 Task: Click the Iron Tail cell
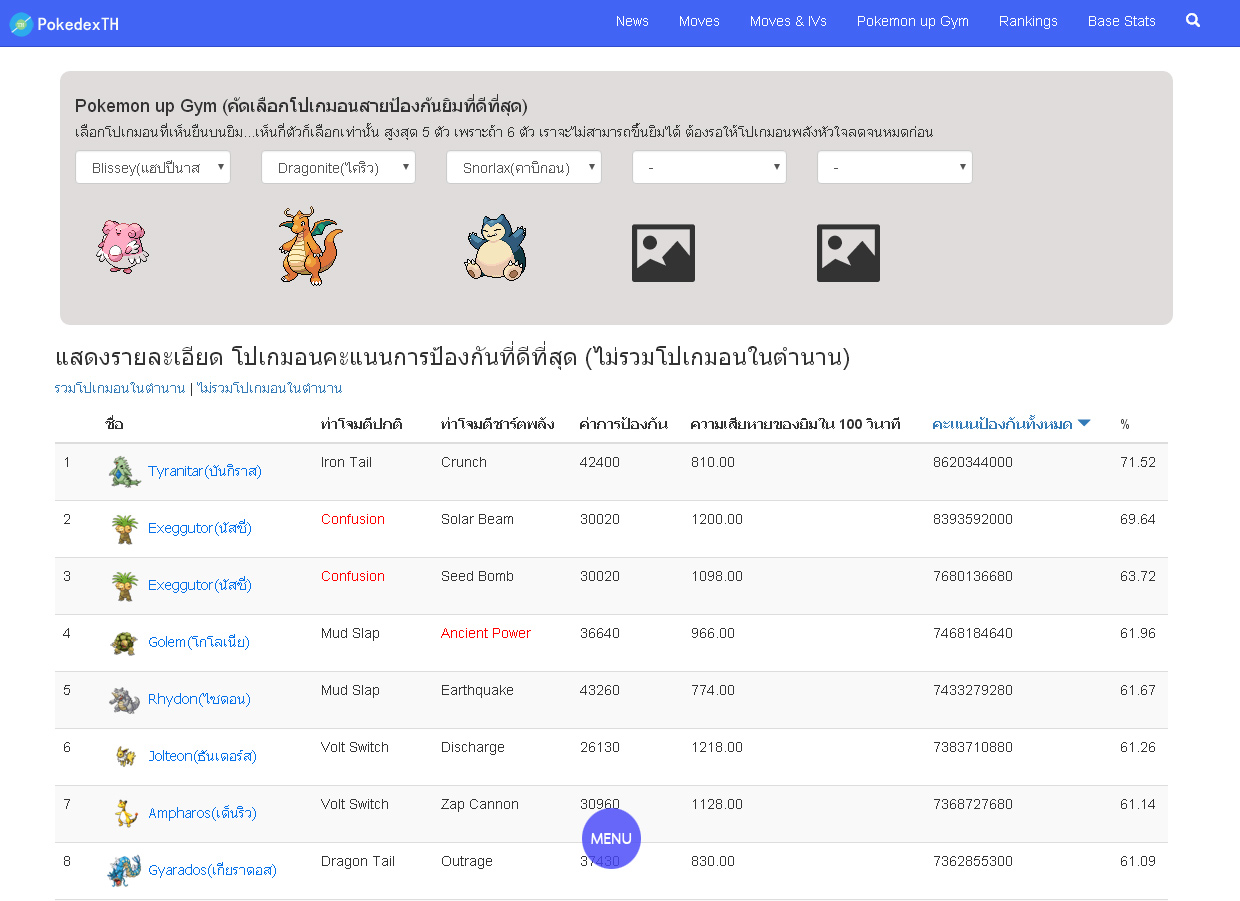(347, 462)
